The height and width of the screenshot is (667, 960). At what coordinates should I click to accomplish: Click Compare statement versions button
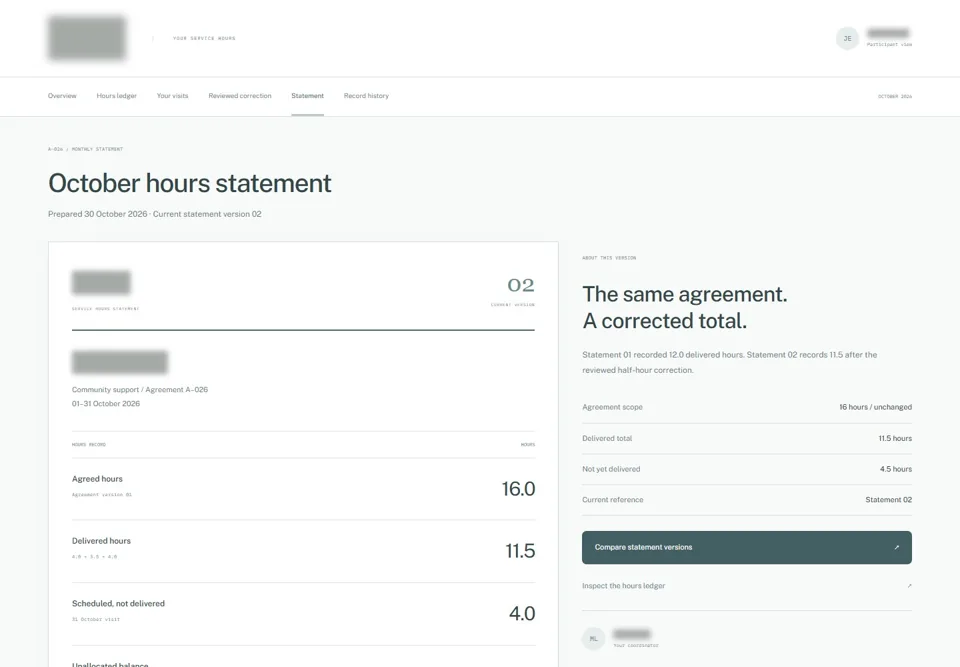[746, 548]
